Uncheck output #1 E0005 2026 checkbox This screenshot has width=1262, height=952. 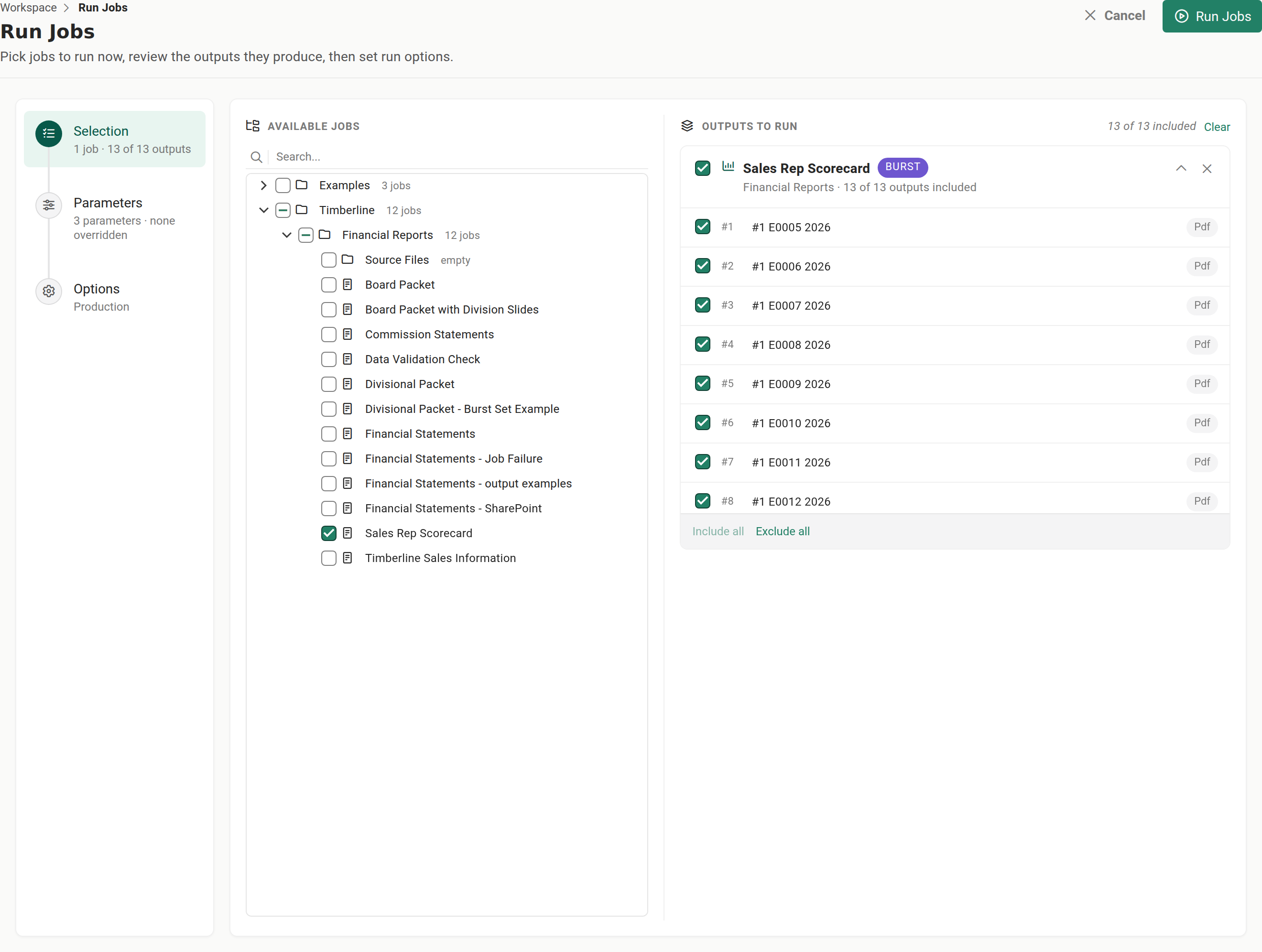(x=703, y=227)
